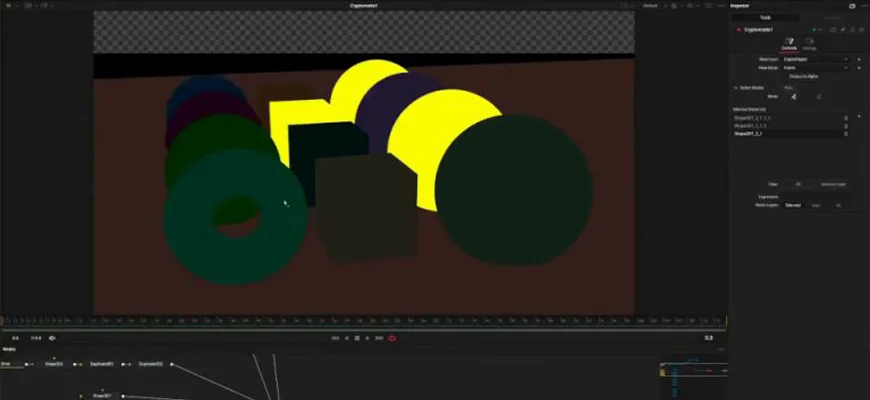Select Shape3D1_2_1 in matte list
The width and height of the screenshot is (870, 400).
click(747, 134)
